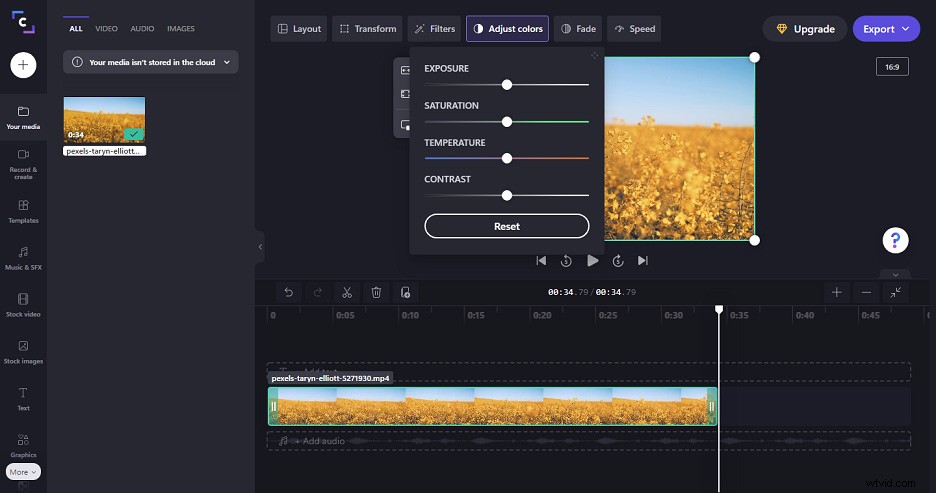Screen dimensions: 936x493
Task: Select the timeline video clip
Action: (x=492, y=406)
